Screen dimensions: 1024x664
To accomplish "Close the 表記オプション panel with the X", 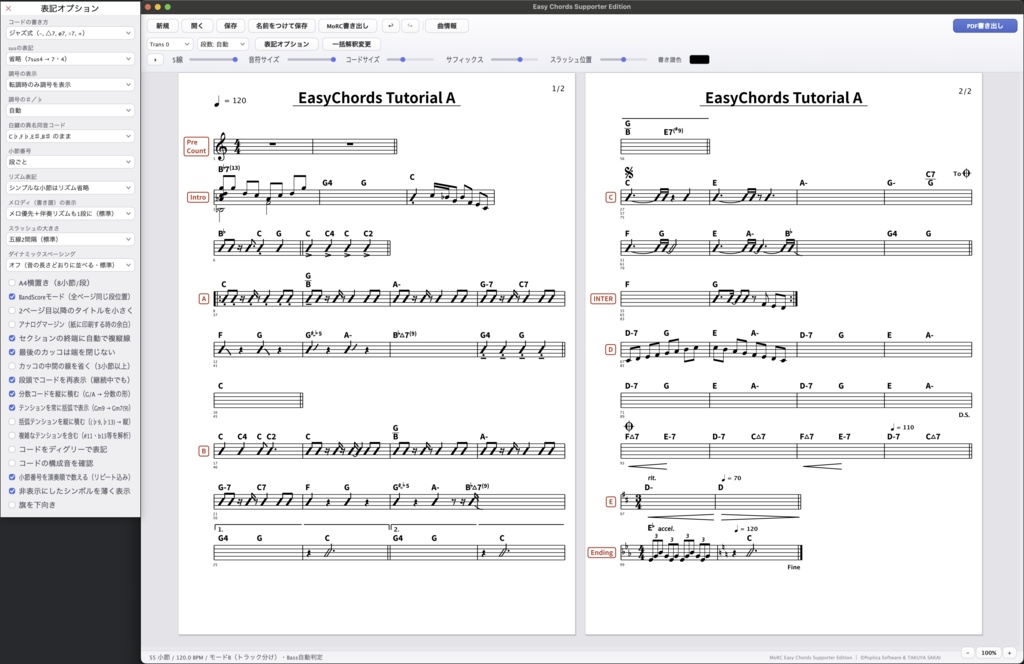I will pos(8,8).
